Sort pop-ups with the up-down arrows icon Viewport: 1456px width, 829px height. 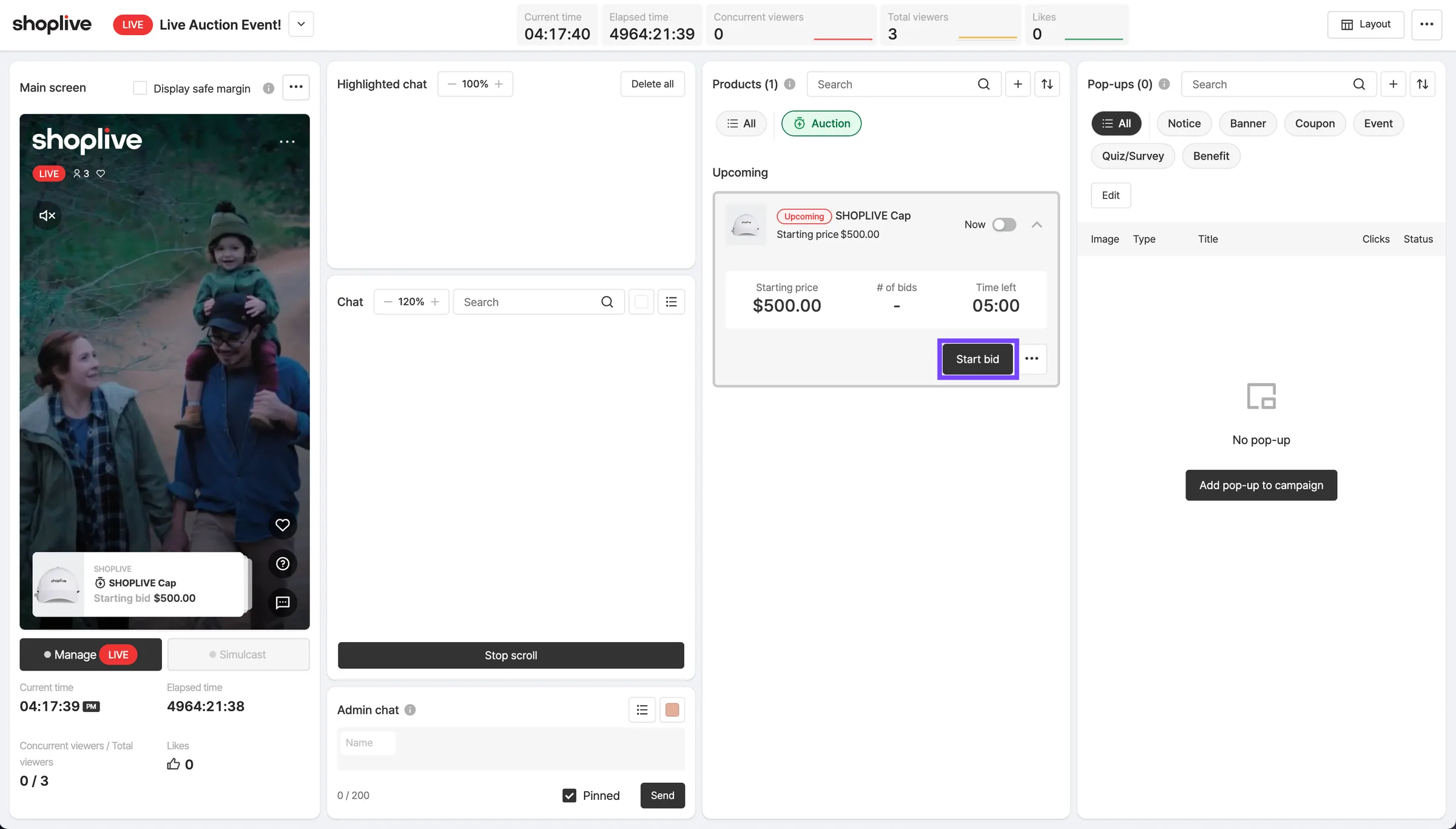[x=1422, y=84]
